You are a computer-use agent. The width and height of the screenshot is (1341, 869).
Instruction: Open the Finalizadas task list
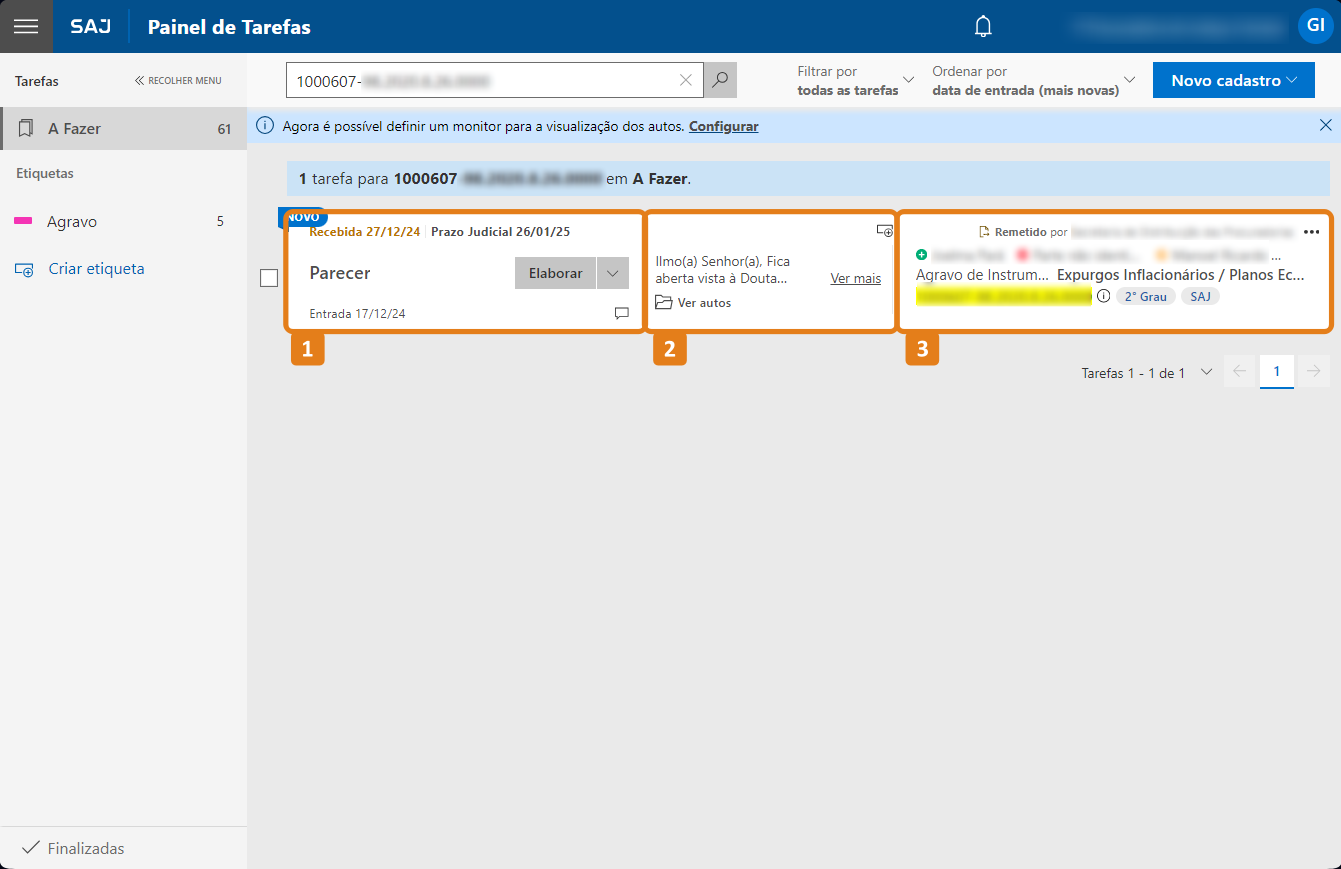[x=86, y=848]
